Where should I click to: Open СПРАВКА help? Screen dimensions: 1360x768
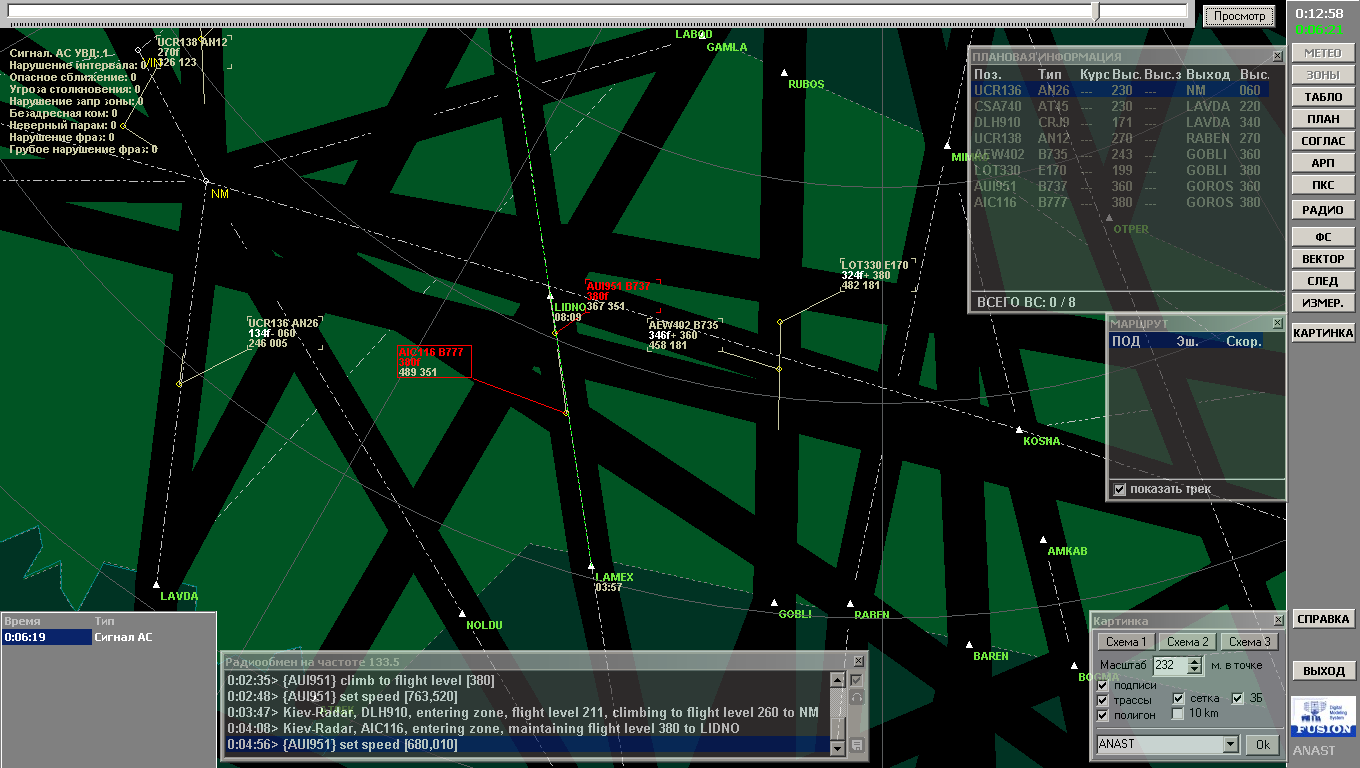point(1323,619)
